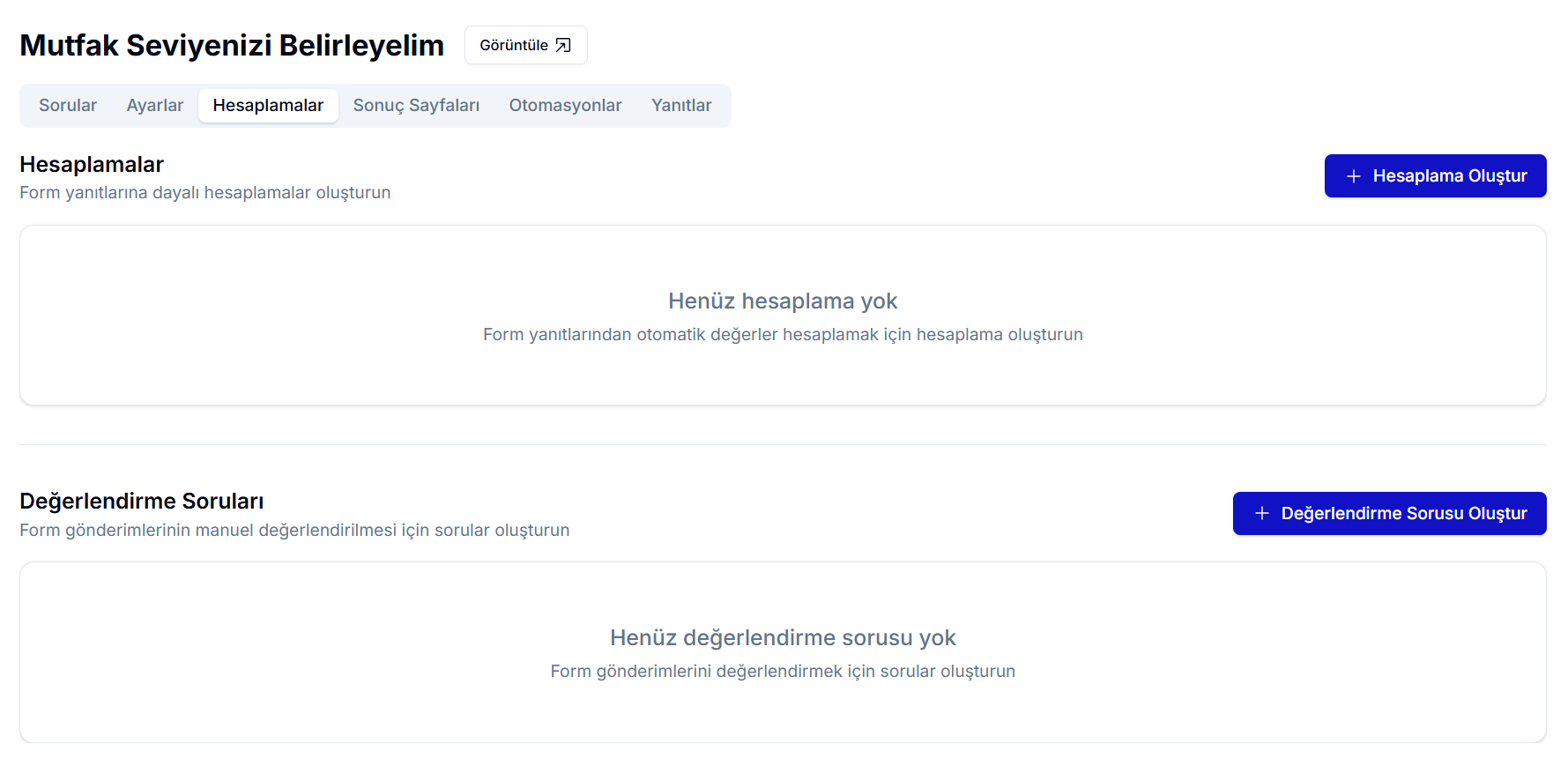Image resolution: width=1568 pixels, height=766 pixels.
Task: Select the active Hesaplamalar tab
Action: tap(268, 105)
